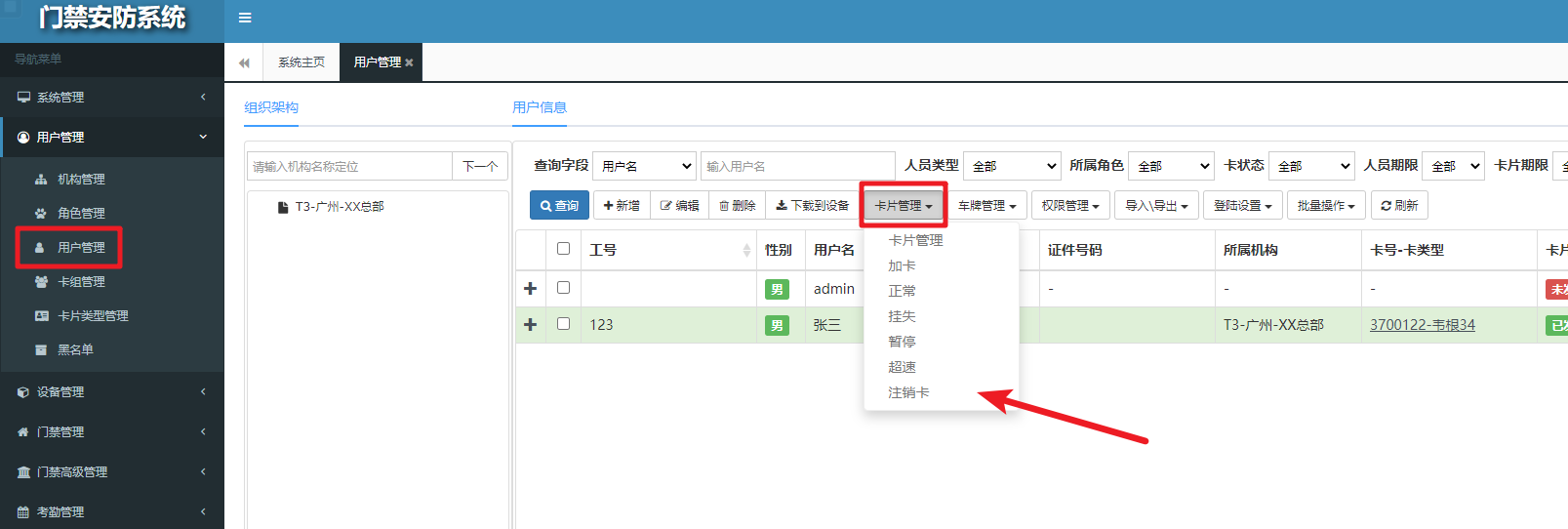Click the 黑名单 archive icon

tap(41, 349)
